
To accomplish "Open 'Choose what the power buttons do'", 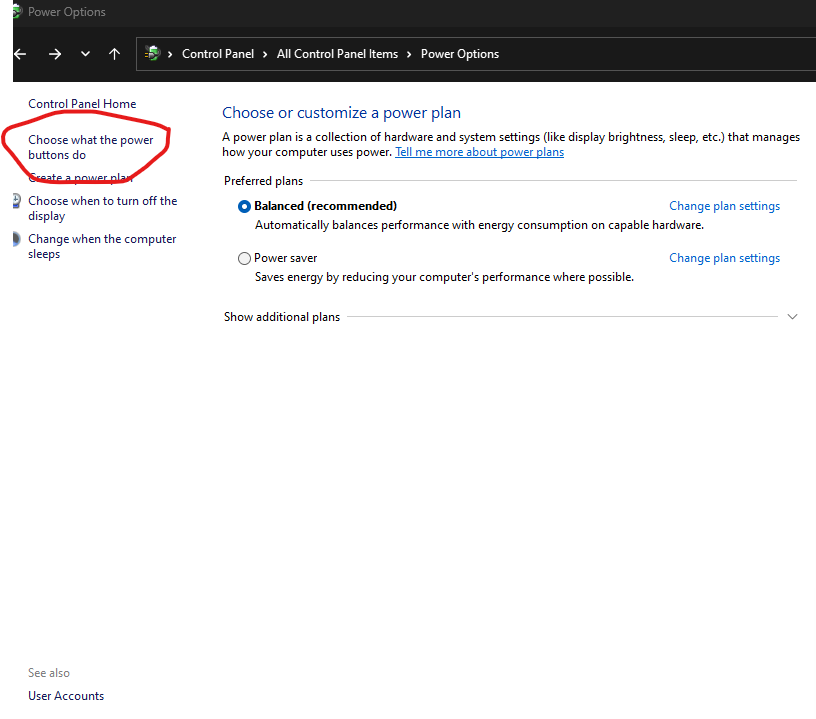I will [x=90, y=147].
